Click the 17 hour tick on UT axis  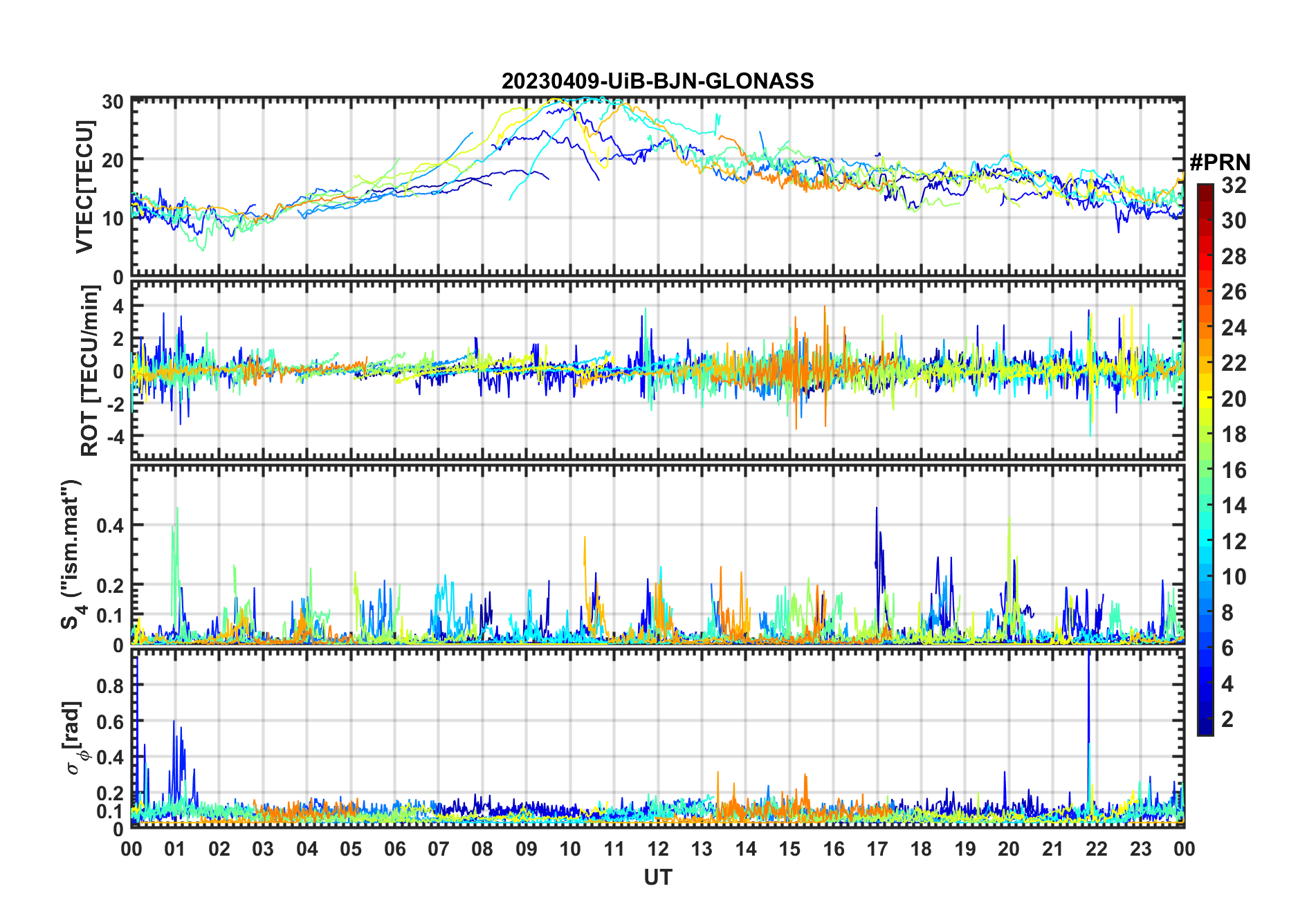coord(877,849)
